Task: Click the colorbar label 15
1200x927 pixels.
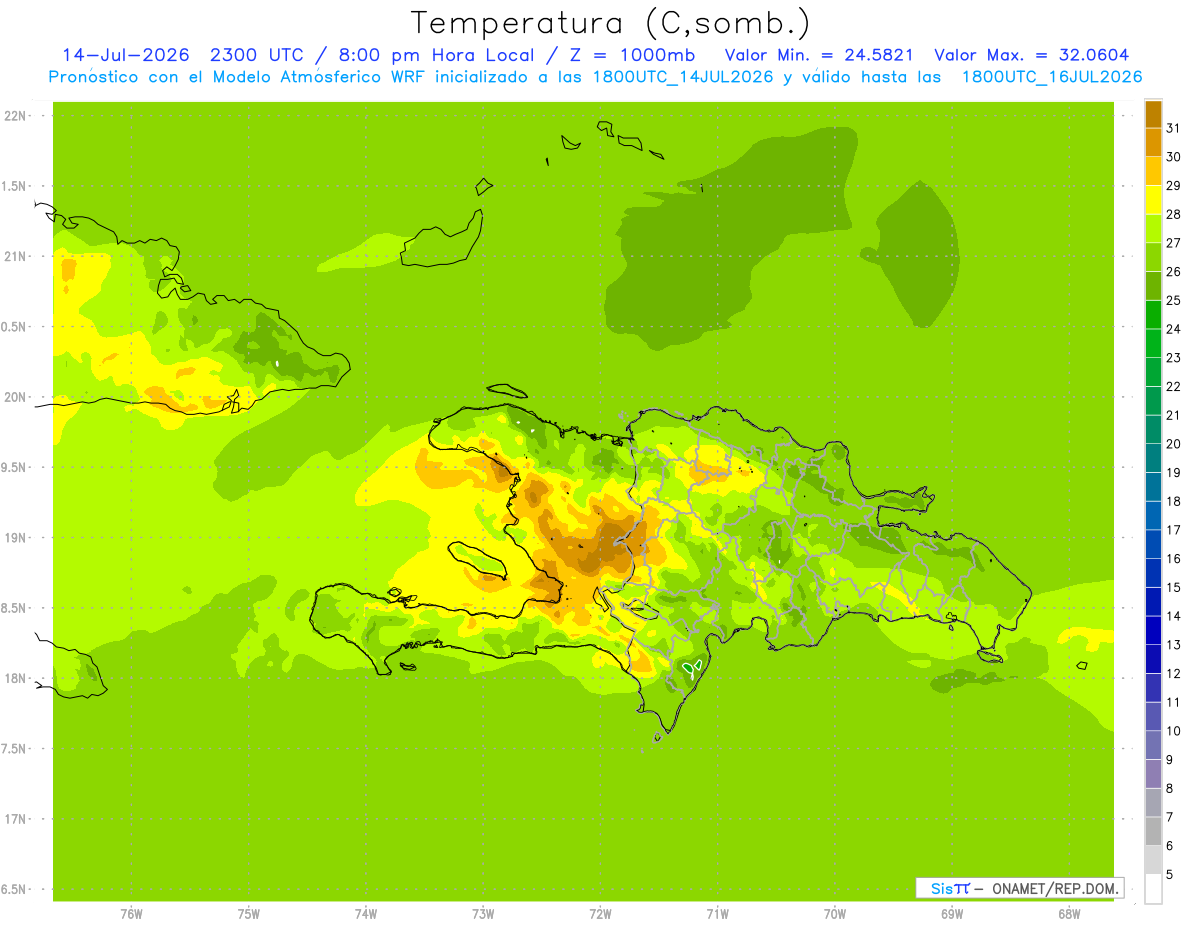Action: 1174,587
